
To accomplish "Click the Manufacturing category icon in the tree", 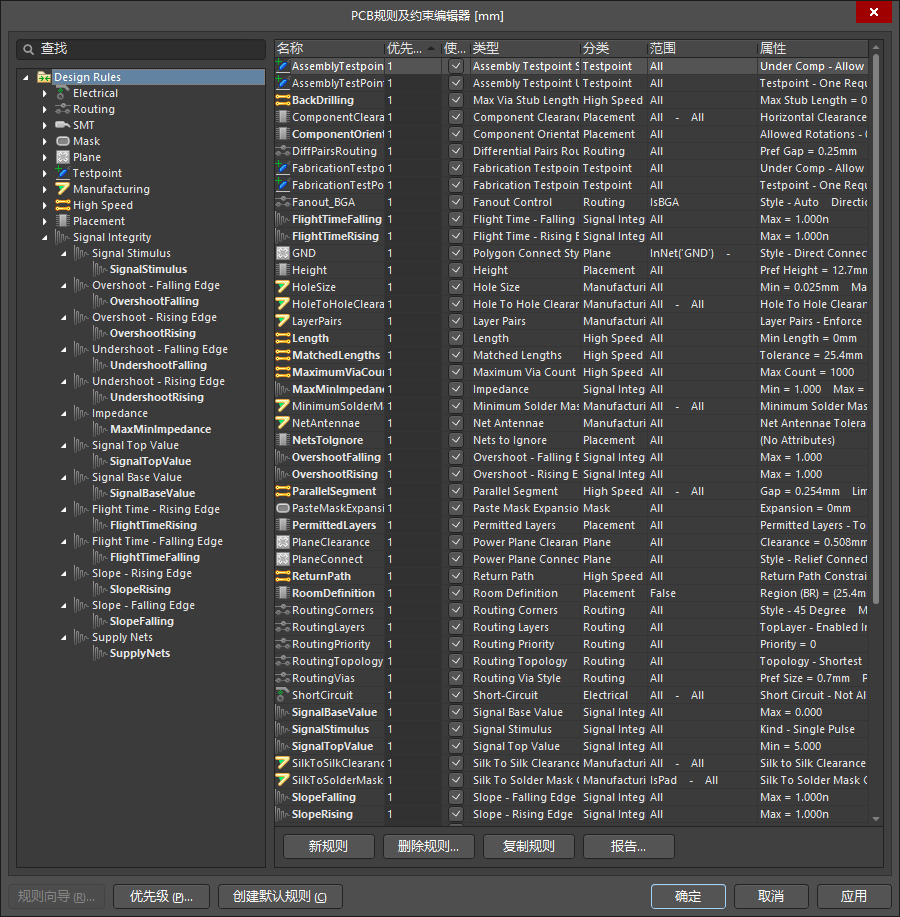I will 63,189.
